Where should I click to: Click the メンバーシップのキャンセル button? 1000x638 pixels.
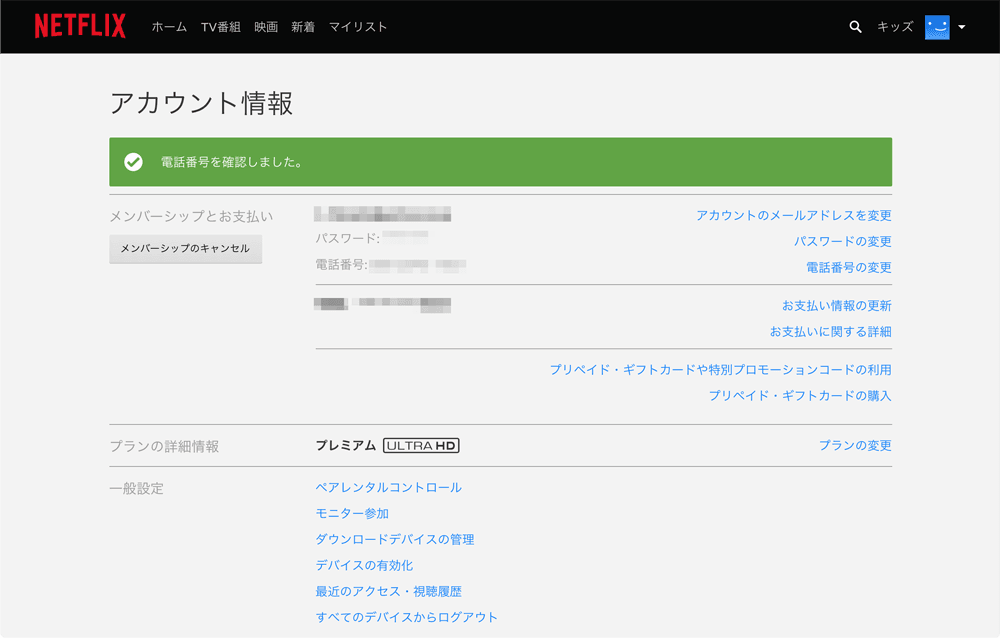coord(186,249)
